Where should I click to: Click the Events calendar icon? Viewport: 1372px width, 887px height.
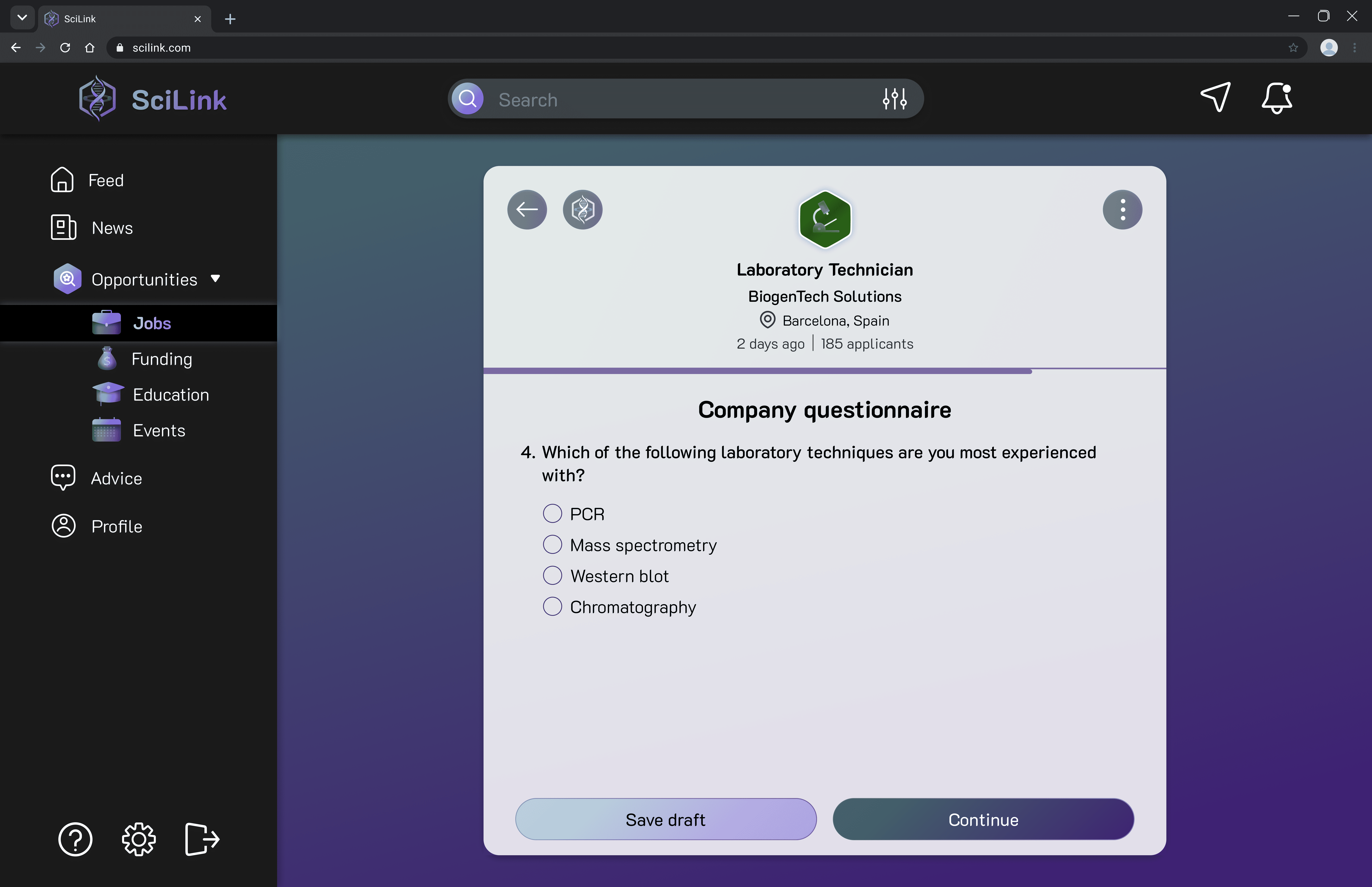[107, 430]
